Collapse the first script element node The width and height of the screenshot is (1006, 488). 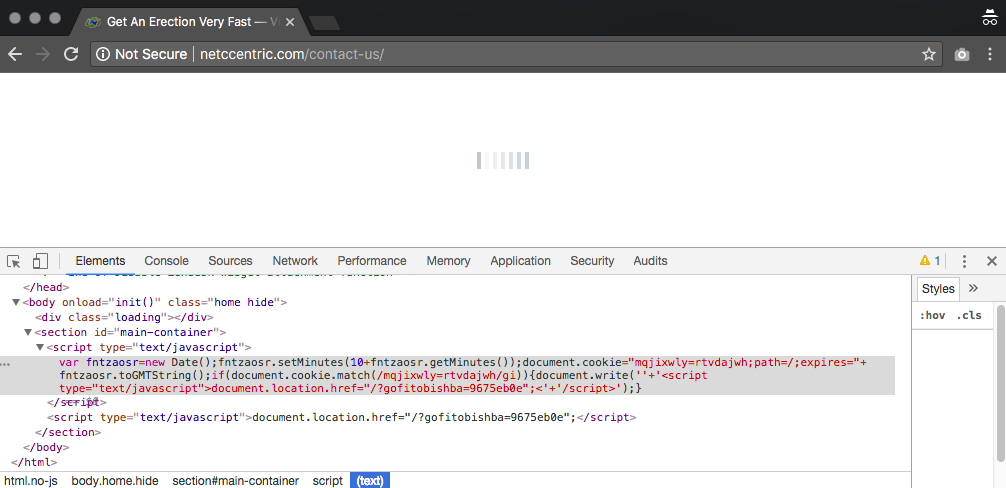40,348
